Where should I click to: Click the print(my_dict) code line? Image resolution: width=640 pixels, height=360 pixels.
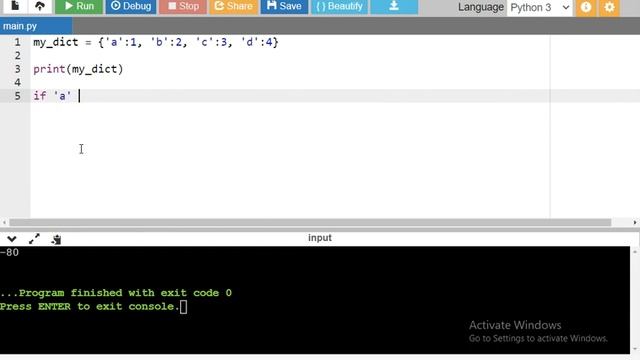[78, 69]
